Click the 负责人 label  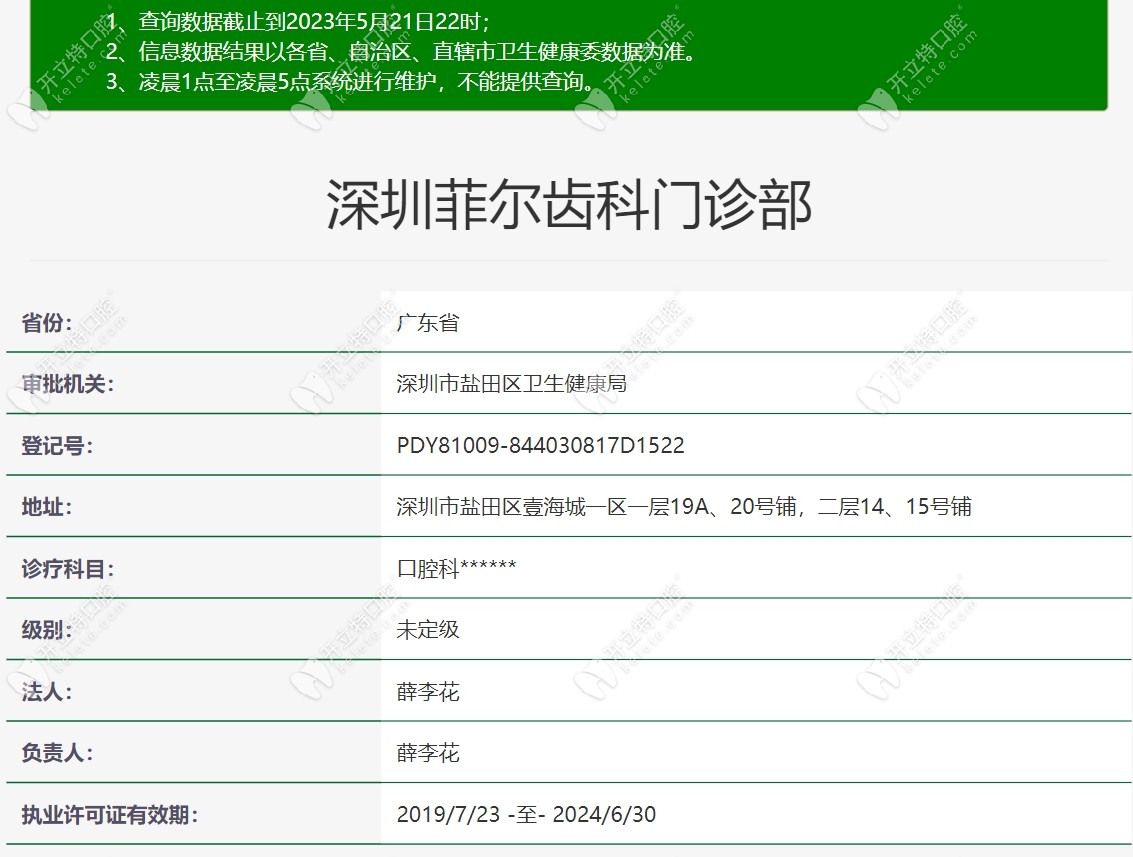point(57,753)
